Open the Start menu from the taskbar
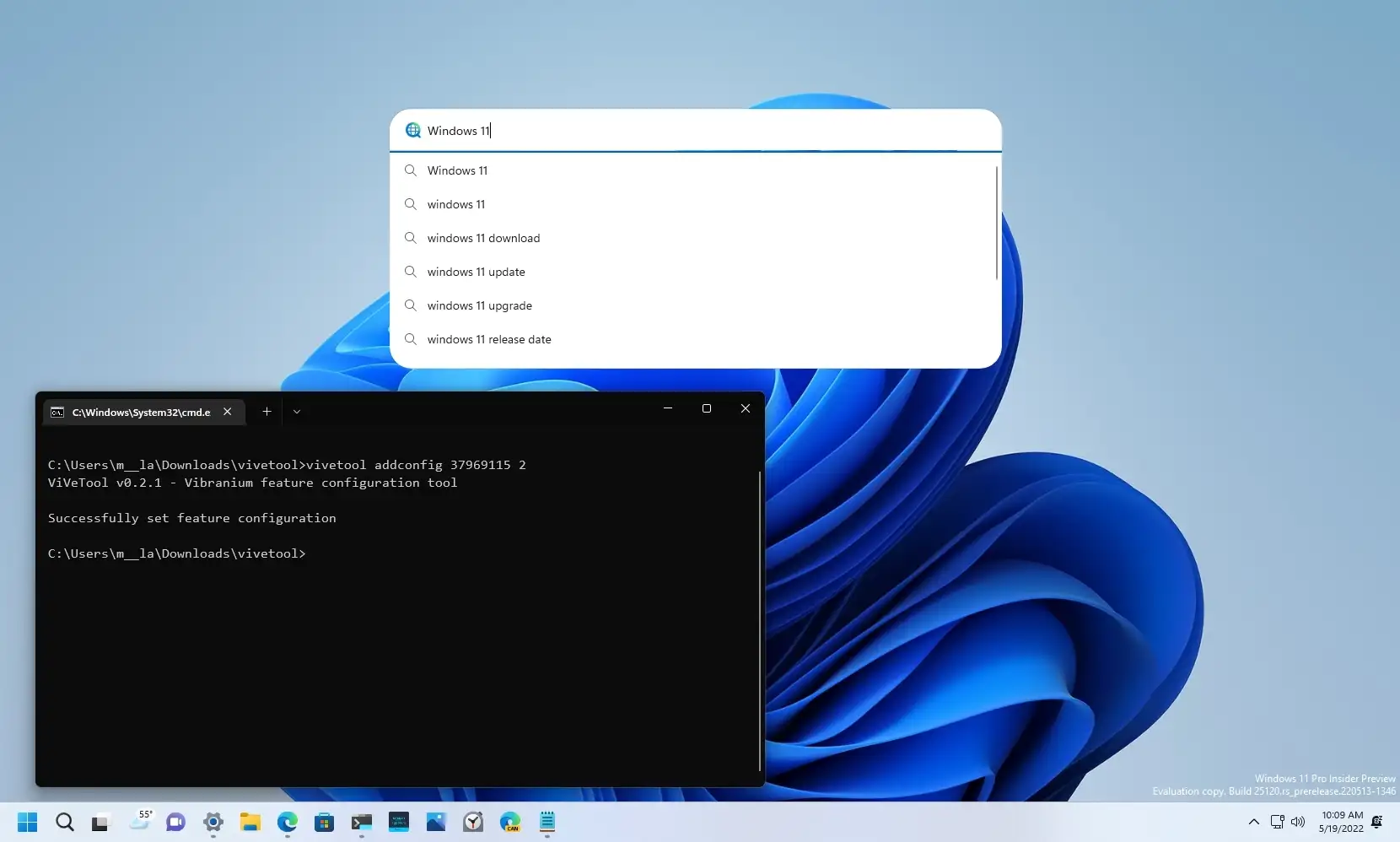The height and width of the screenshot is (842, 1400). [27, 822]
